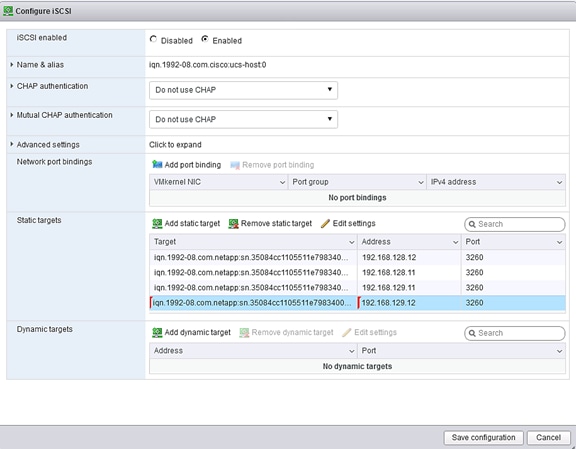Viewport: 576px width, 449px height.
Task: Select the static target 192.168.128.11 row
Action: pyautogui.click(x=357, y=273)
